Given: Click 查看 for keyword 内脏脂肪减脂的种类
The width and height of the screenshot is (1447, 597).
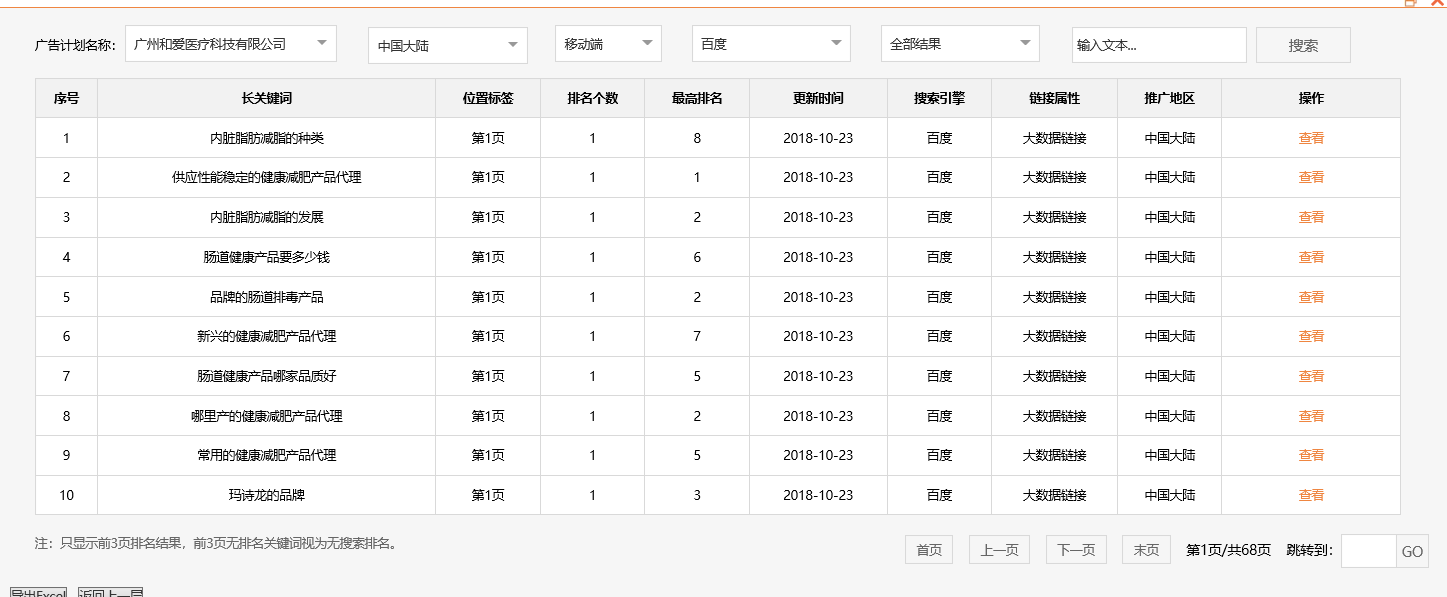Looking at the screenshot, I should pyautogui.click(x=1310, y=137).
